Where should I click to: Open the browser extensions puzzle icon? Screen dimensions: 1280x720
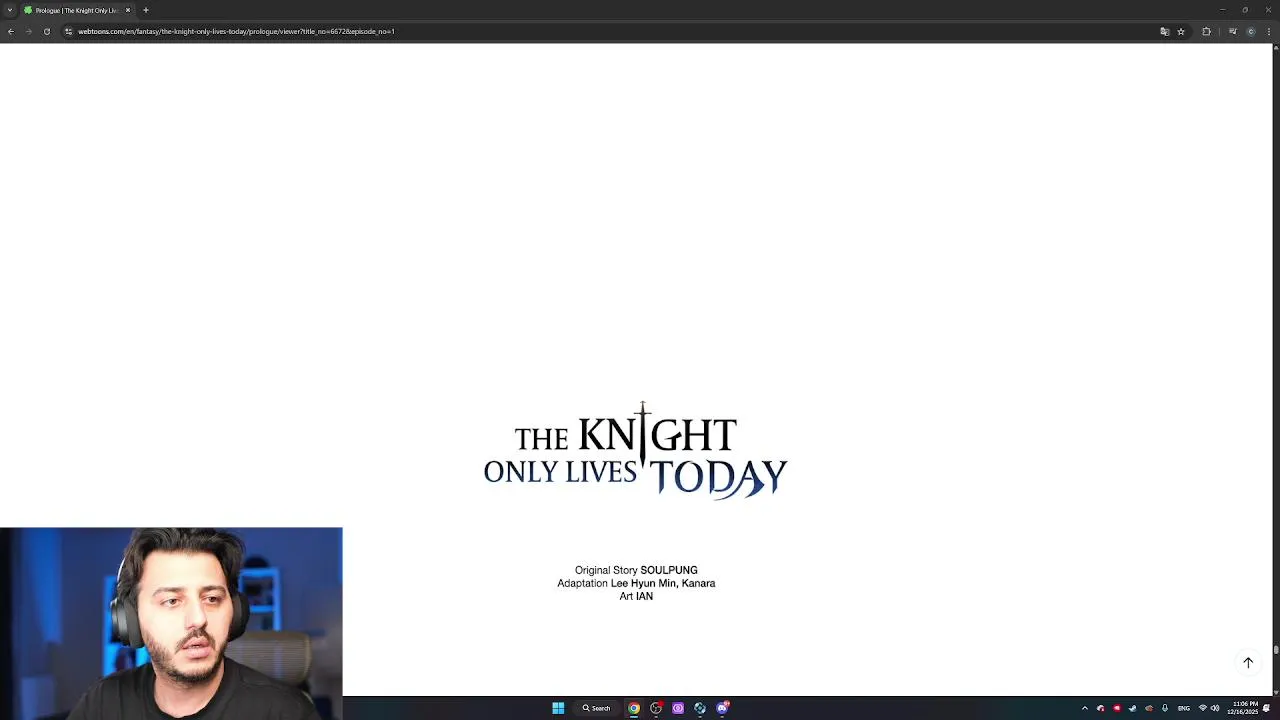pos(1206,31)
